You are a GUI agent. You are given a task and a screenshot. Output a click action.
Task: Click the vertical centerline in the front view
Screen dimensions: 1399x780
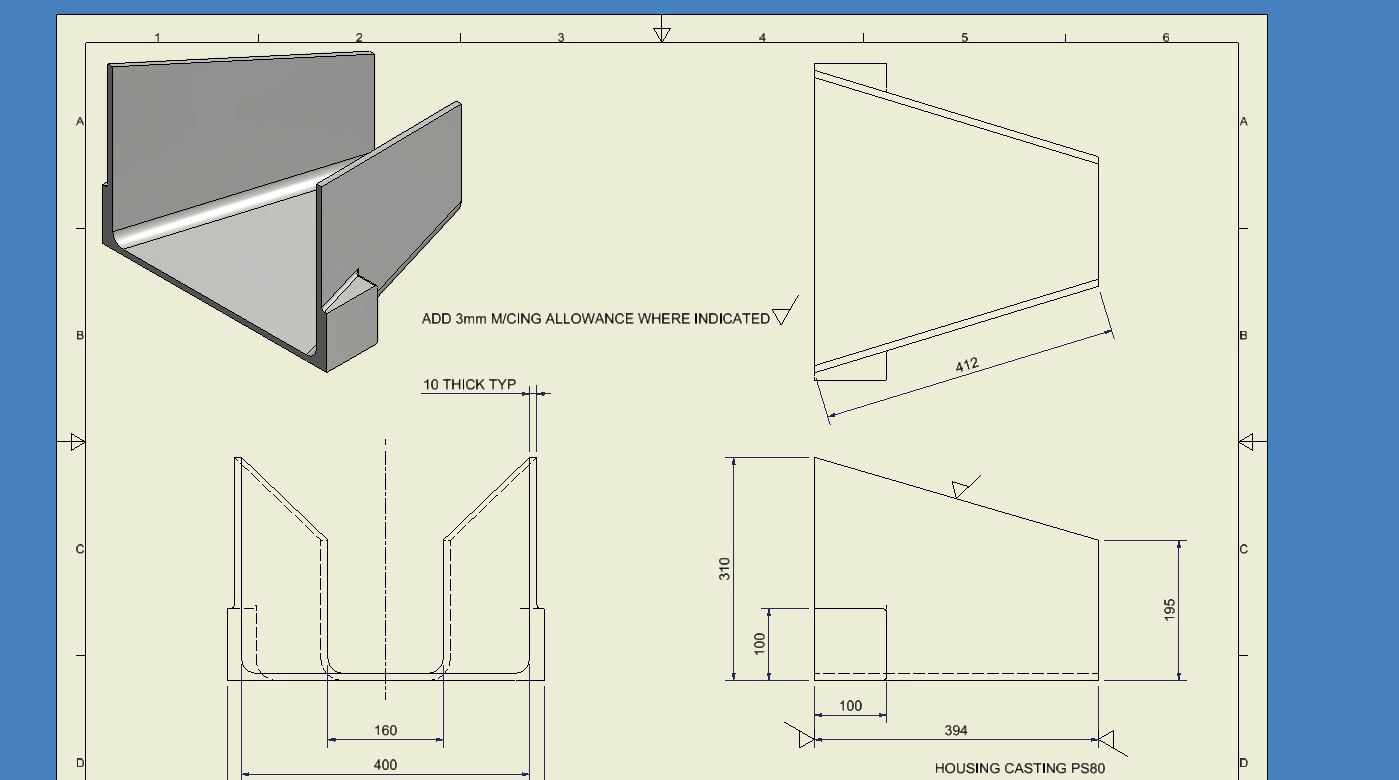(386, 560)
